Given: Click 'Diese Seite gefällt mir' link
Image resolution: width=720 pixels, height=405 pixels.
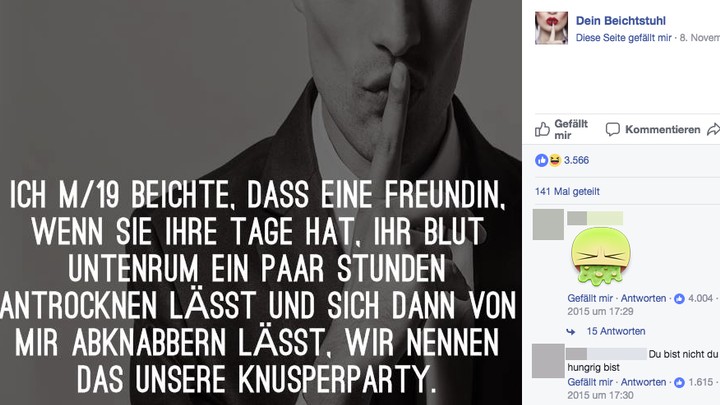Looking at the screenshot, I should coord(623,38).
